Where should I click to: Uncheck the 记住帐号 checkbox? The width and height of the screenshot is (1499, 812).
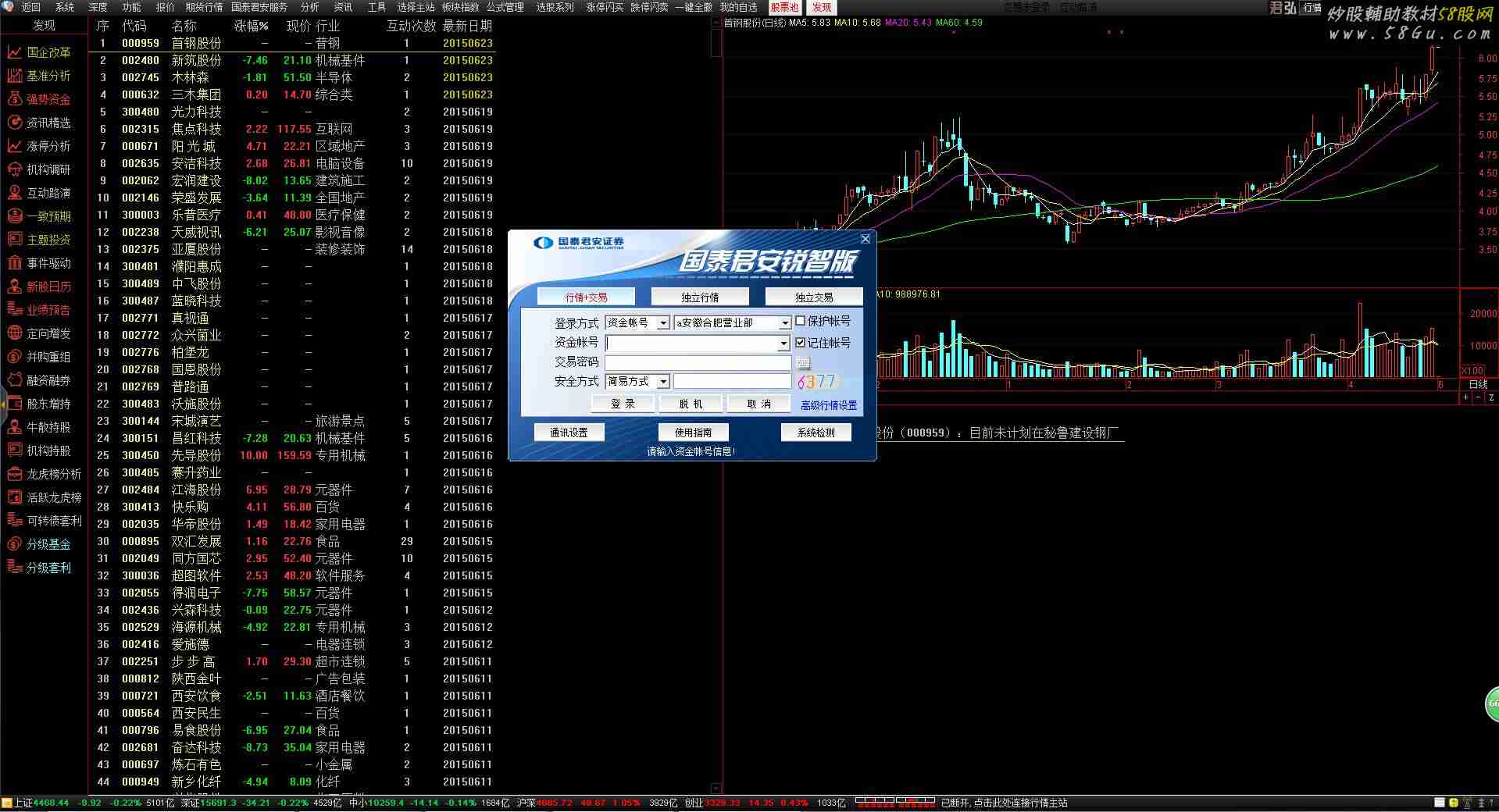tap(801, 342)
